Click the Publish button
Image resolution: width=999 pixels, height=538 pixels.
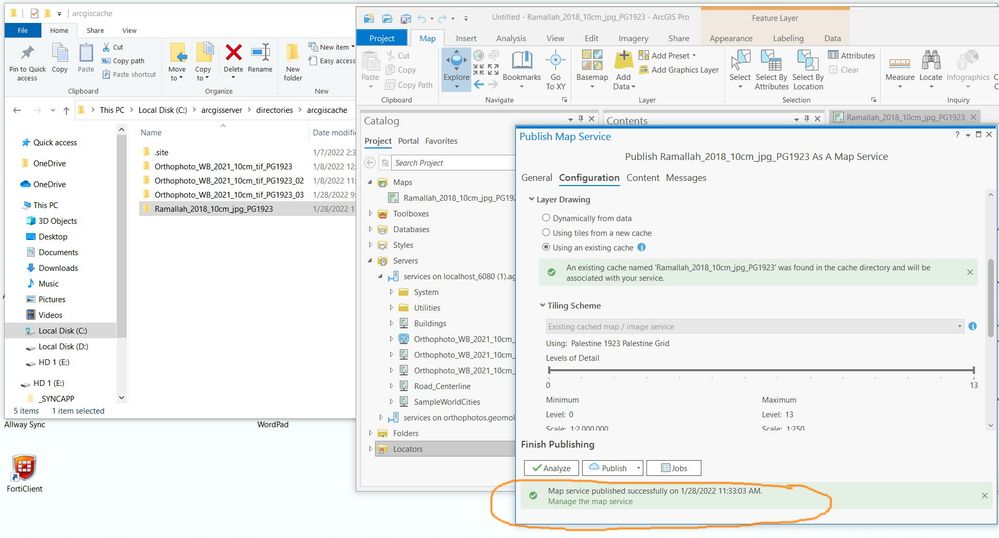[608, 468]
